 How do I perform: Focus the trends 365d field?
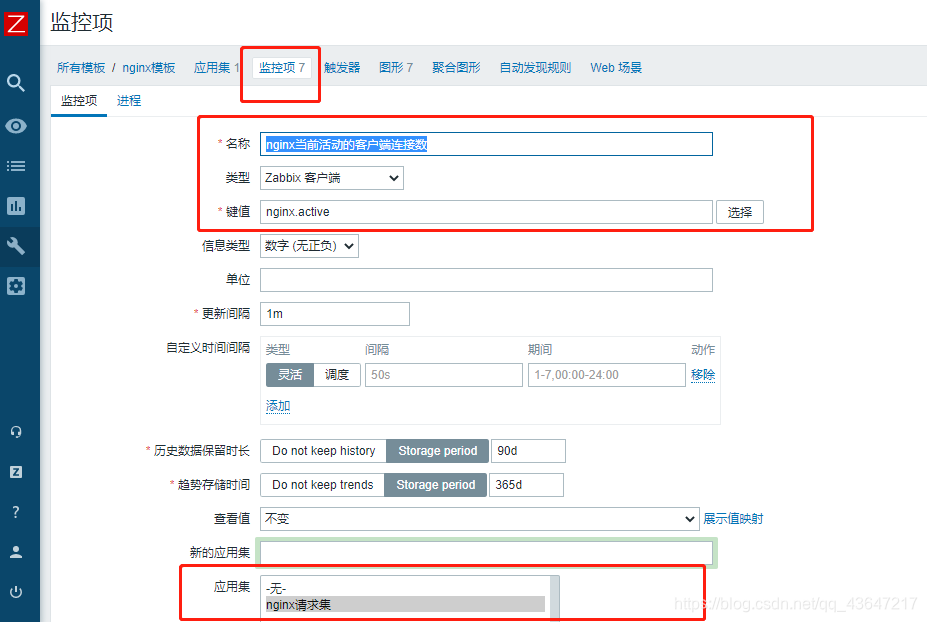(526, 485)
